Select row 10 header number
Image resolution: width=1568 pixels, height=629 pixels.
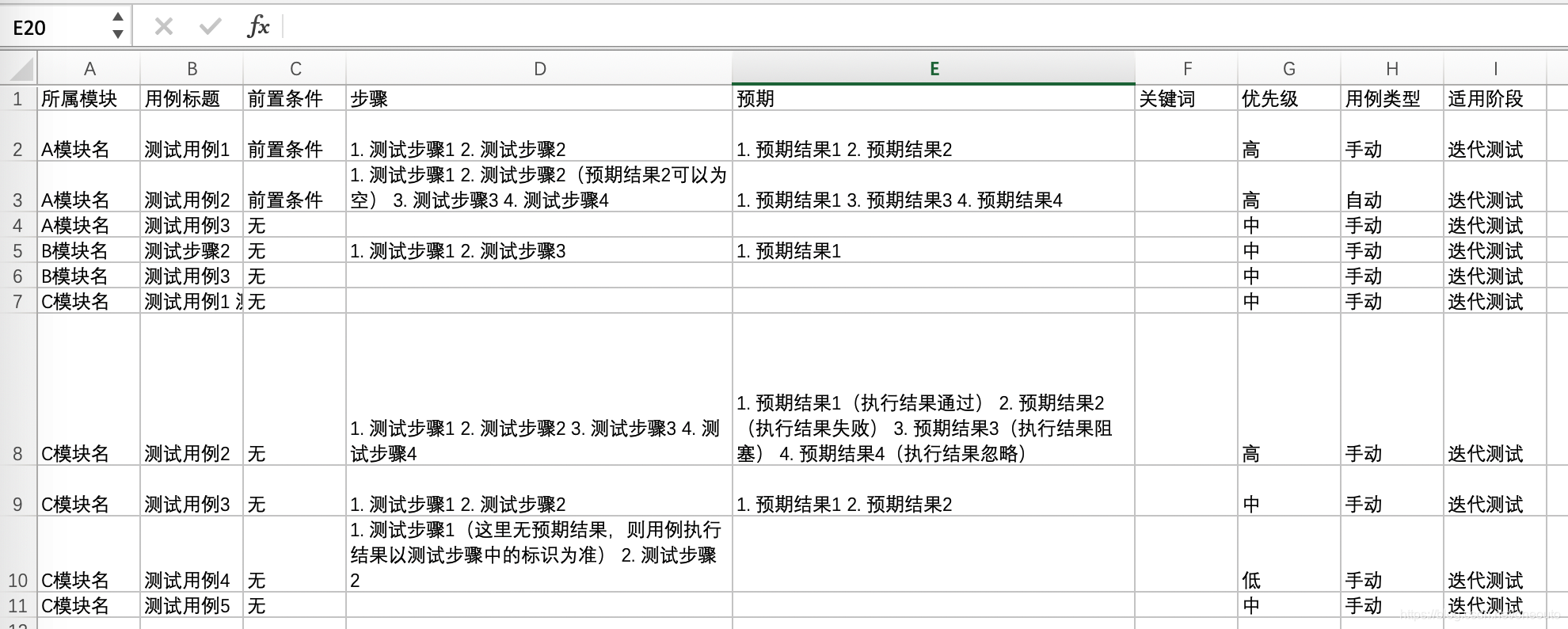click(x=18, y=555)
